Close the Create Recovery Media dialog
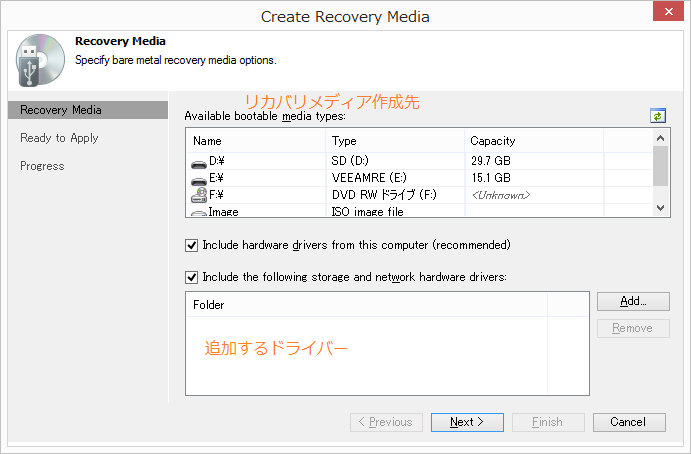 coord(668,11)
